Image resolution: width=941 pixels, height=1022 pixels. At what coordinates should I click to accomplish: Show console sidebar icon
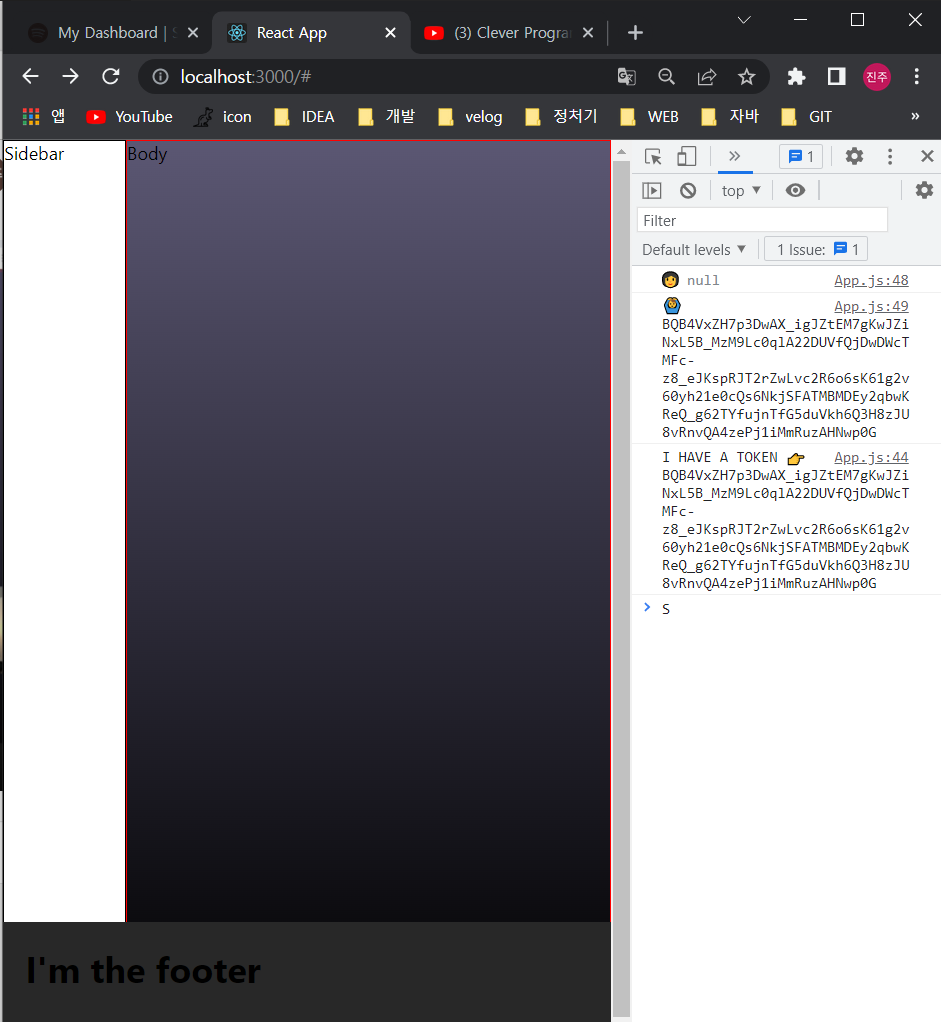652,190
